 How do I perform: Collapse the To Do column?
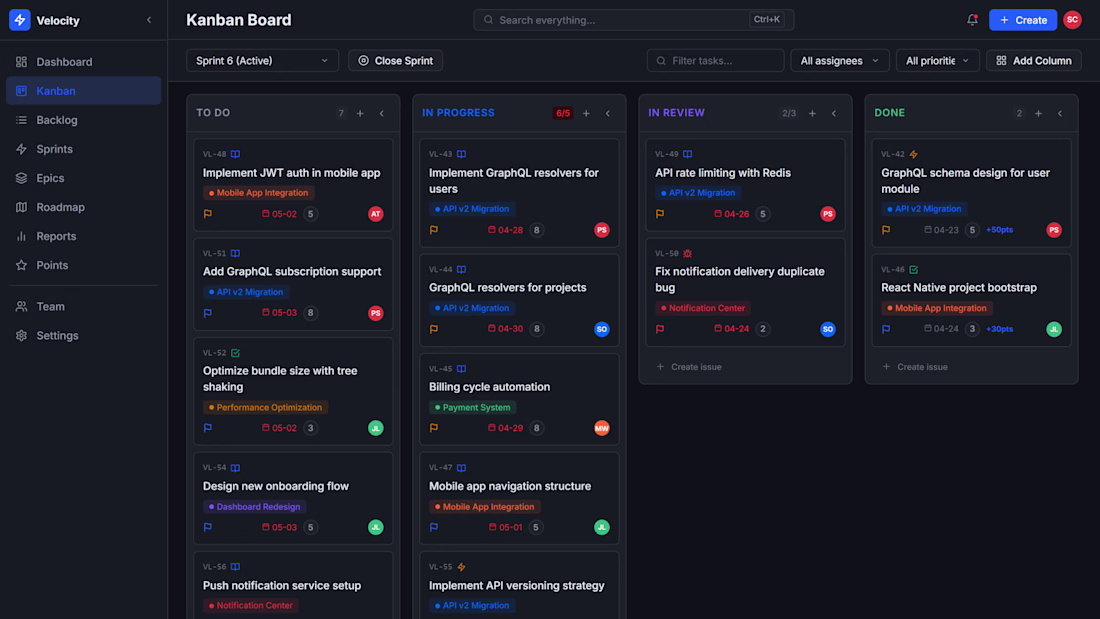[382, 113]
